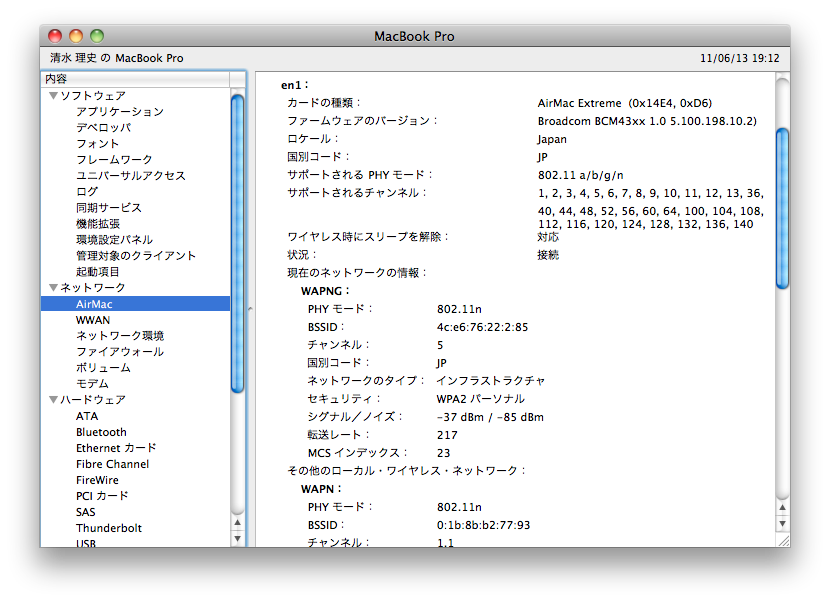Select 同期サービス in the sidebar

click(x=109, y=208)
